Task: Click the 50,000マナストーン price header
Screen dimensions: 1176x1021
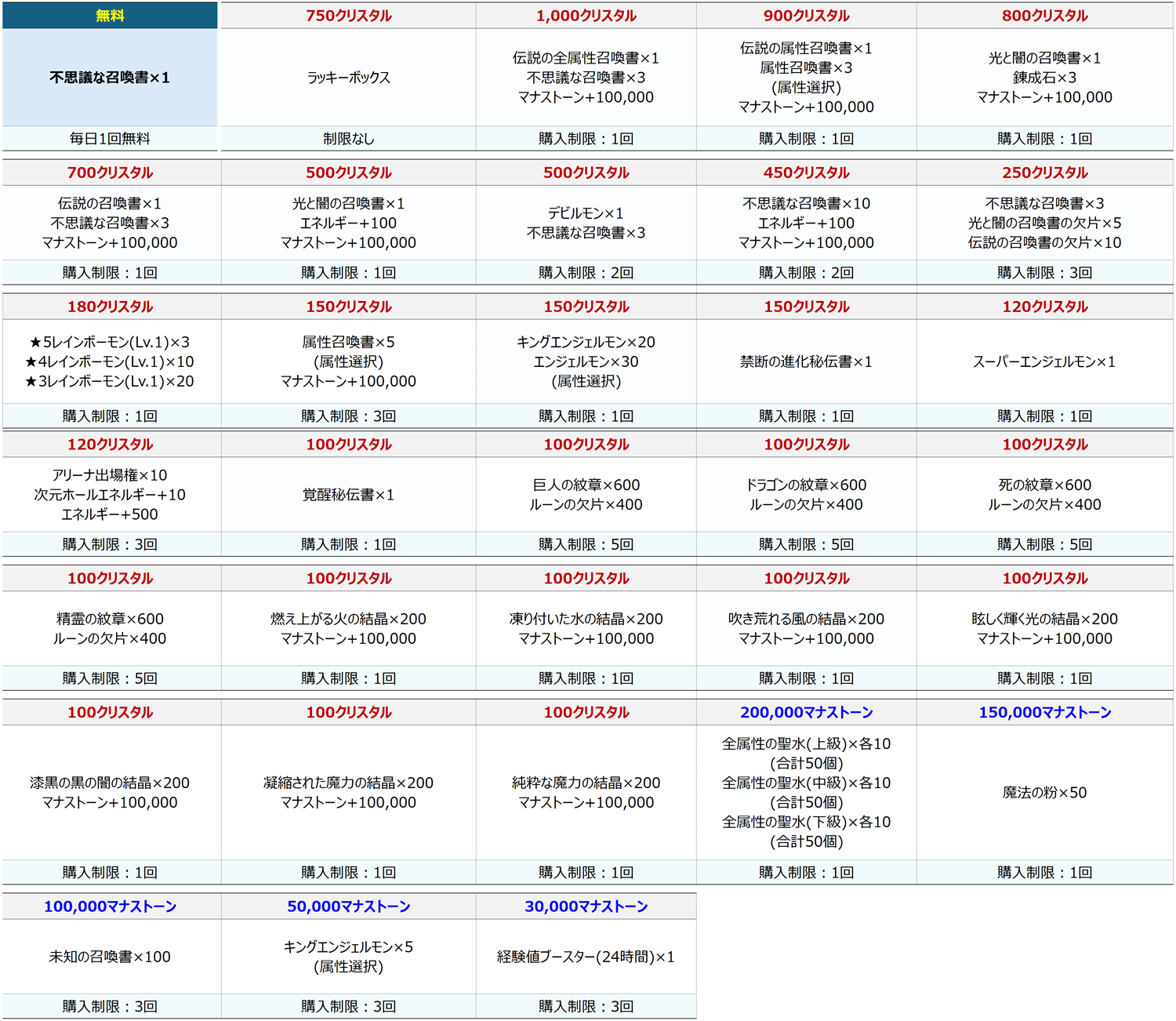Action: pyautogui.click(x=348, y=907)
